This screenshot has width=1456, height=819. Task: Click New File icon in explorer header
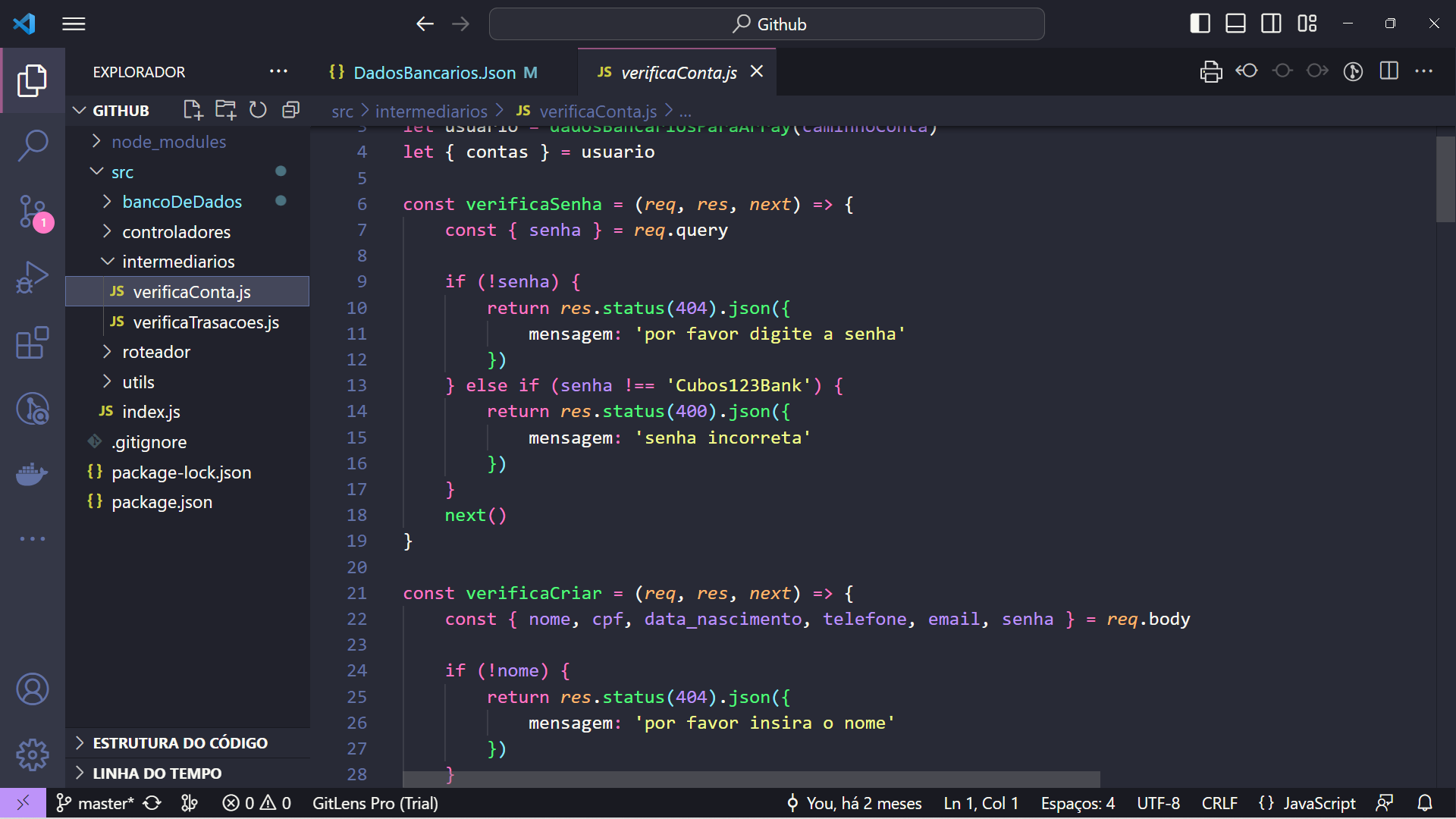pos(193,111)
